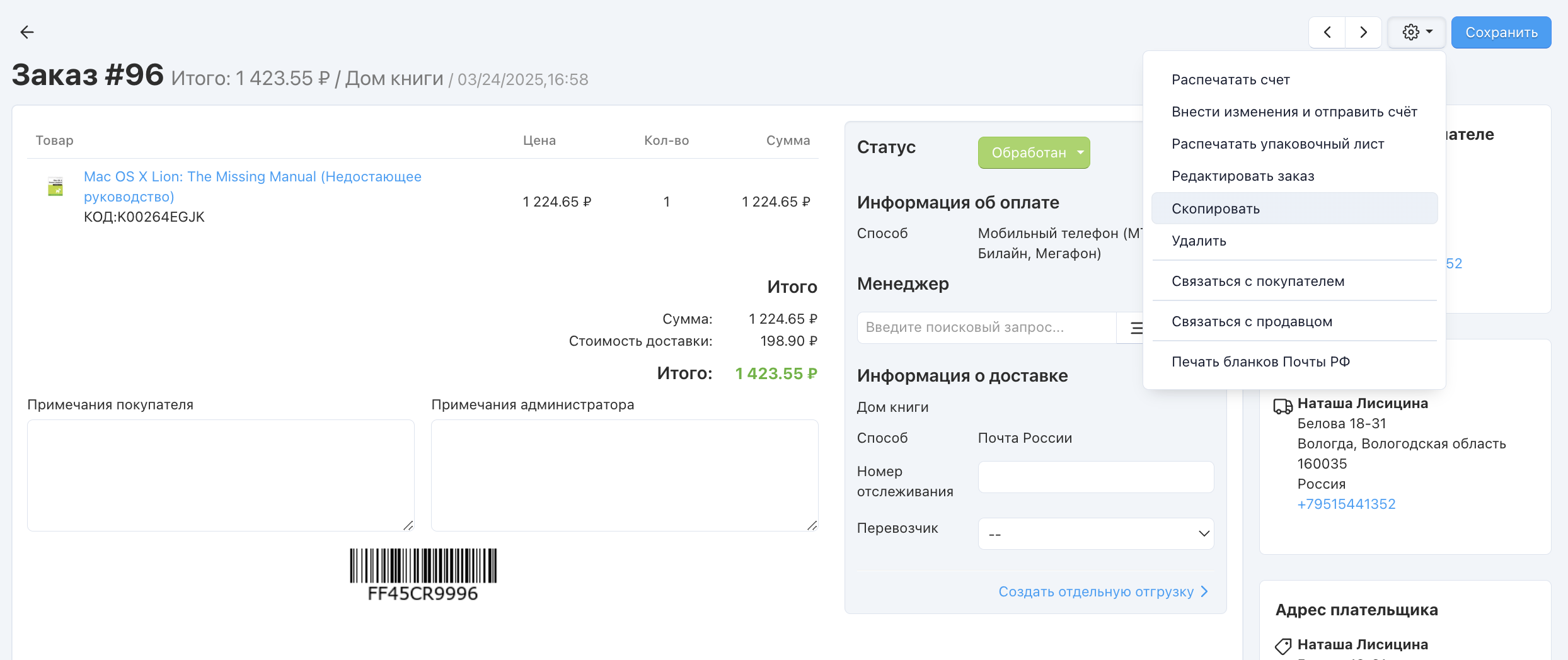Click the order barcode FF45CR9996
The width and height of the screenshot is (1568, 660).
coord(423,574)
